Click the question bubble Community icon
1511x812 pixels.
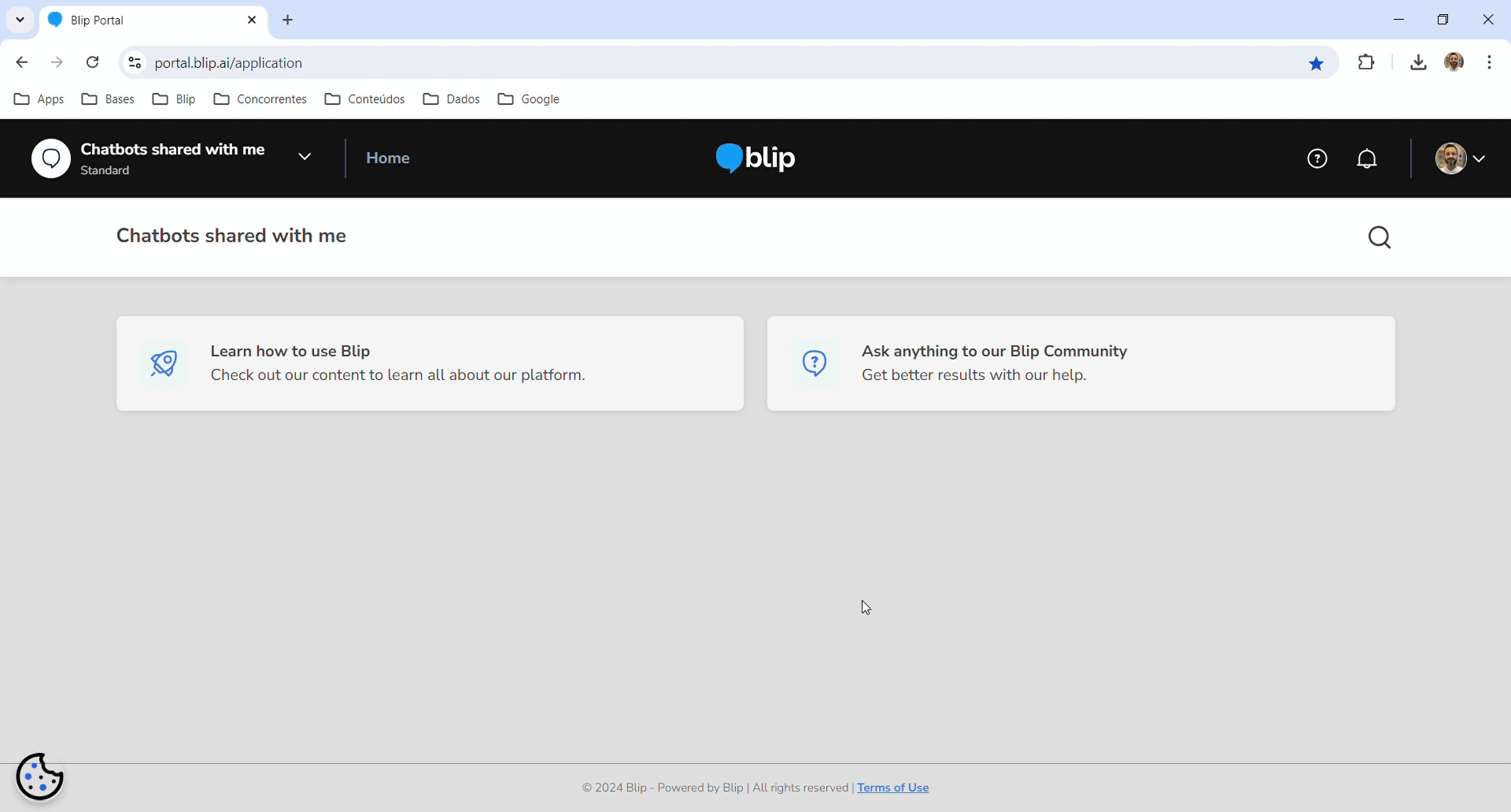click(x=815, y=364)
